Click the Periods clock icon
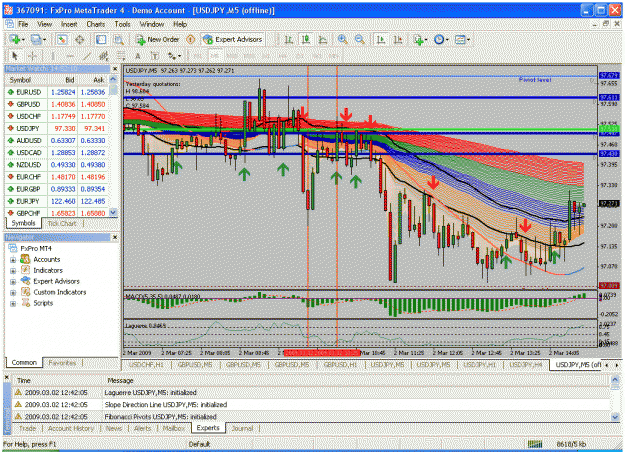 439,39
